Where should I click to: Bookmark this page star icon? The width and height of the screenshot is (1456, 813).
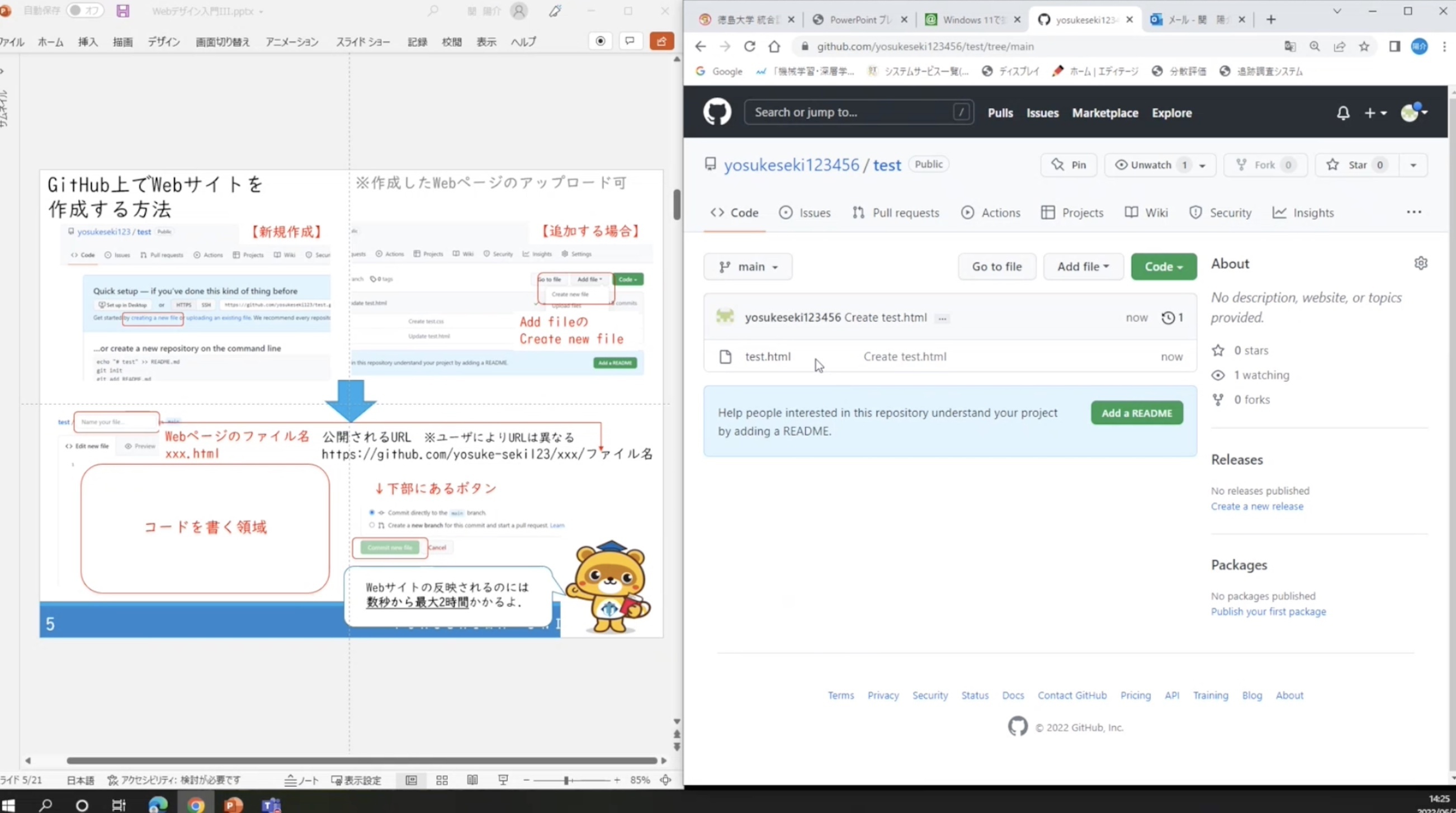pos(1364,46)
